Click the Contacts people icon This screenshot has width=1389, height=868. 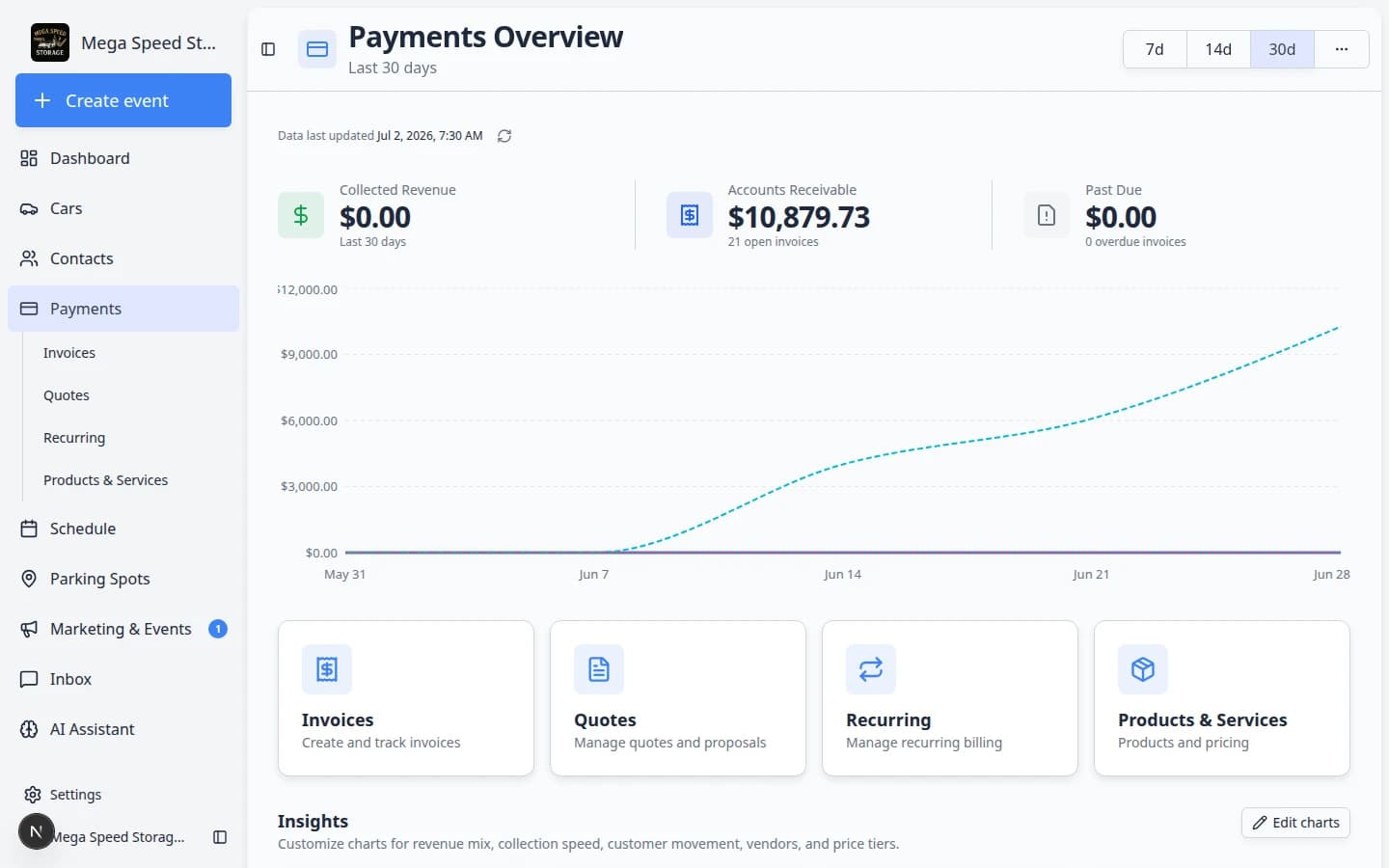29,258
